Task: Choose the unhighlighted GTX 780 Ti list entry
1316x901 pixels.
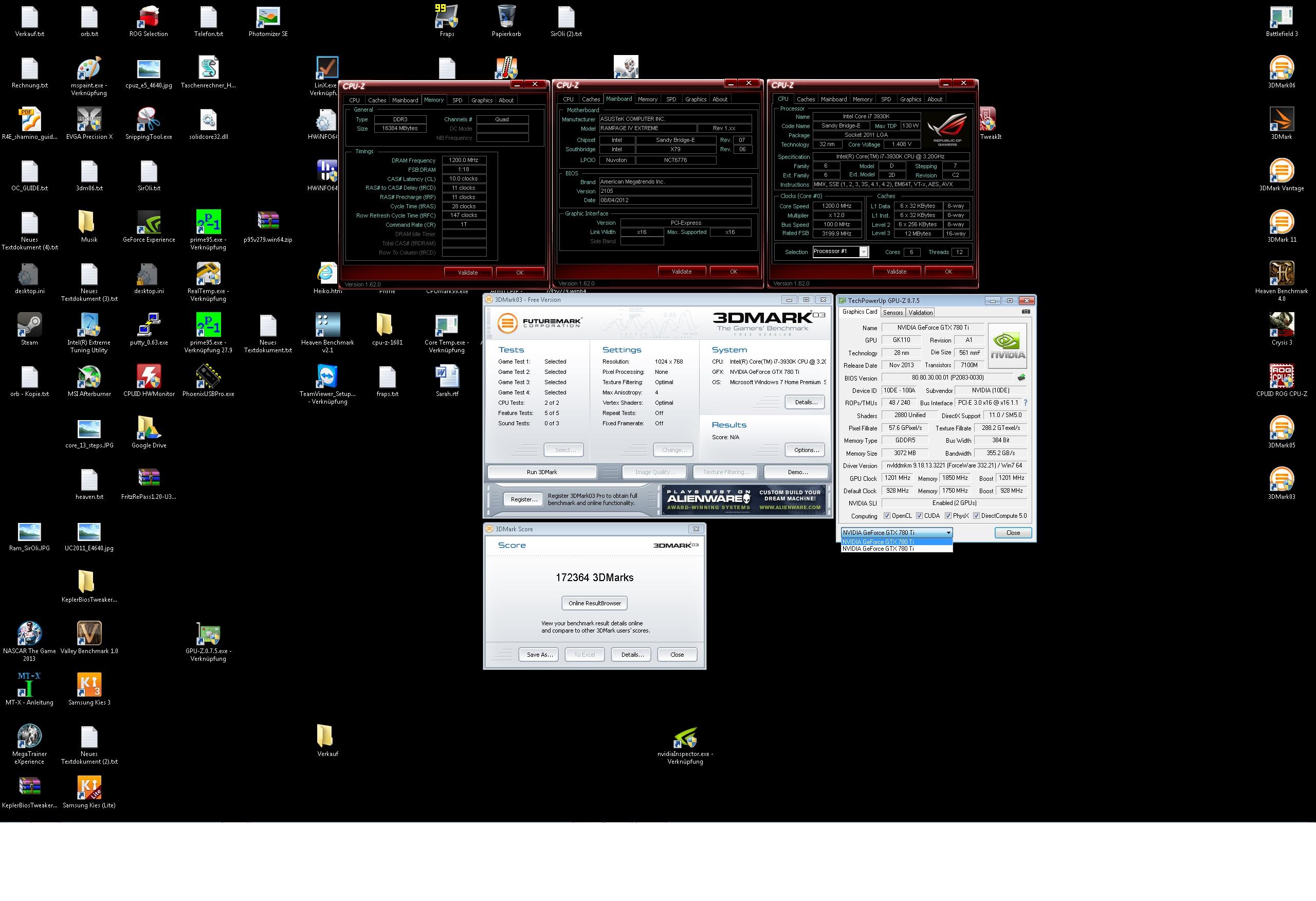Action: pos(897,549)
